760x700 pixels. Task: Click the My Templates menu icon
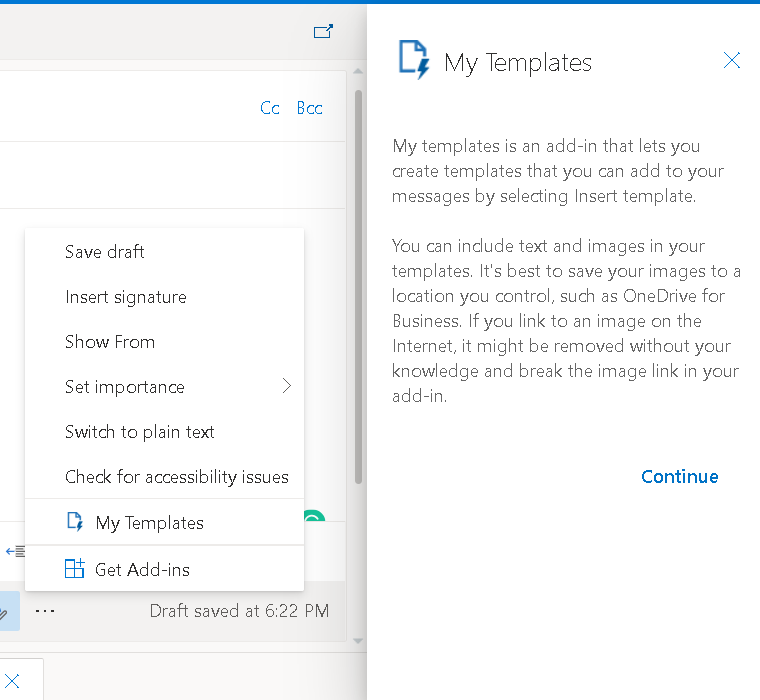[75, 522]
